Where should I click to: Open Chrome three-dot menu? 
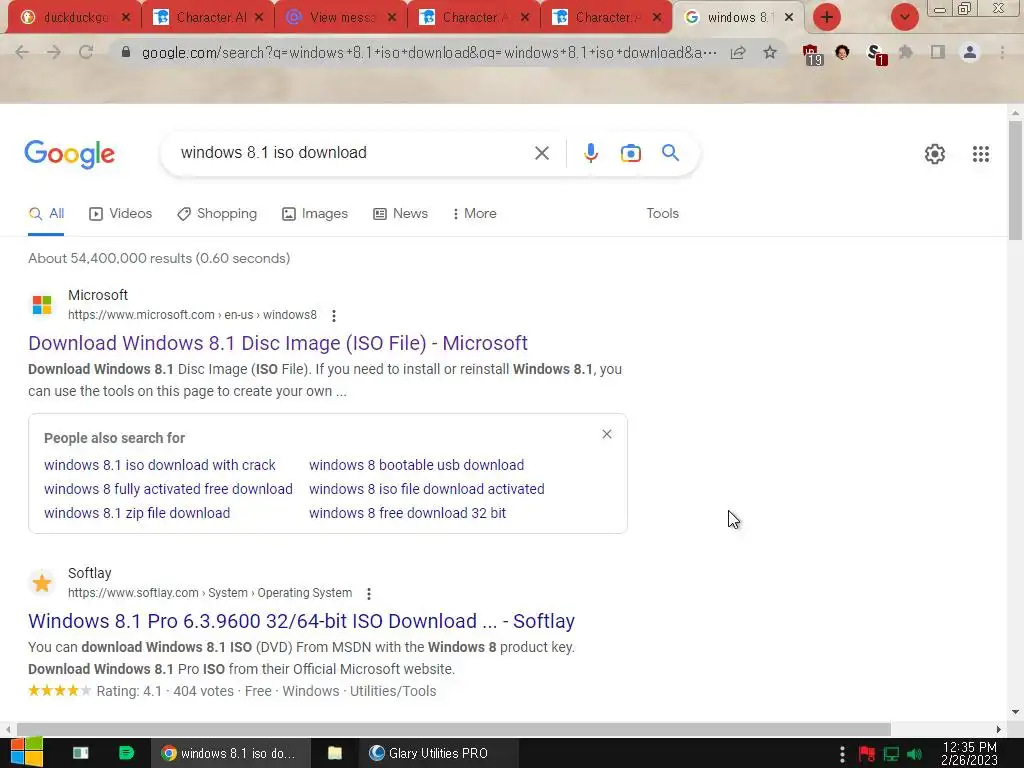tap(1002, 52)
